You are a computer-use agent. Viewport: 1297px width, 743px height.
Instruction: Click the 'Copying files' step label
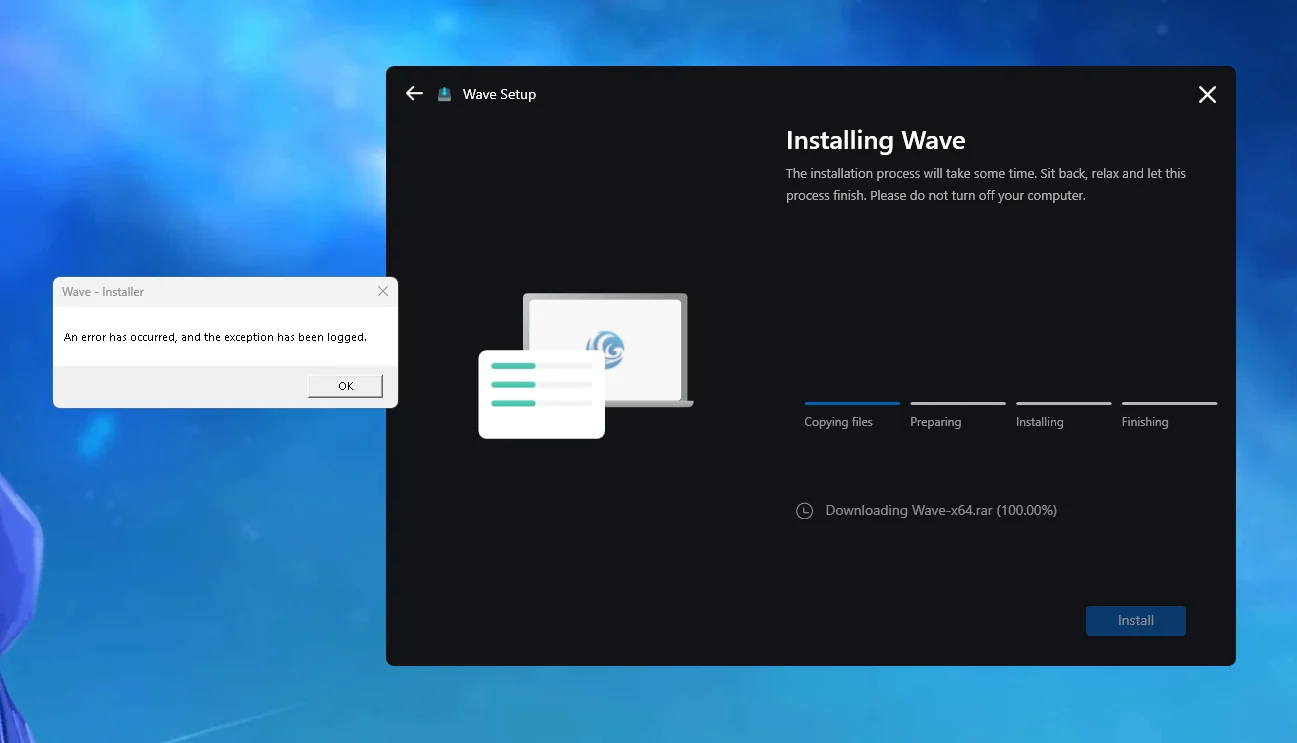point(838,422)
